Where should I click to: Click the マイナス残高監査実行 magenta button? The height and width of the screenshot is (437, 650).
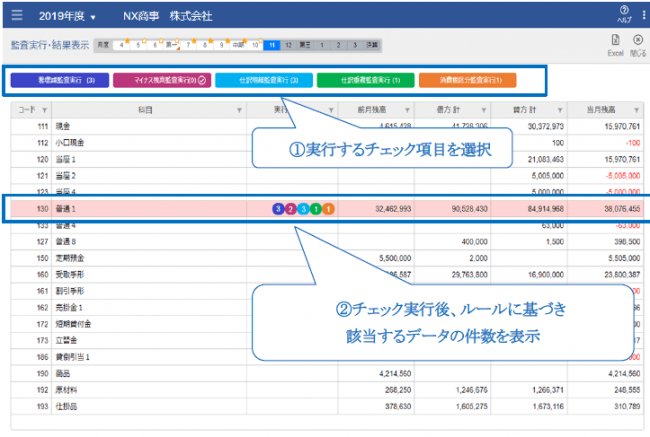tap(162, 80)
